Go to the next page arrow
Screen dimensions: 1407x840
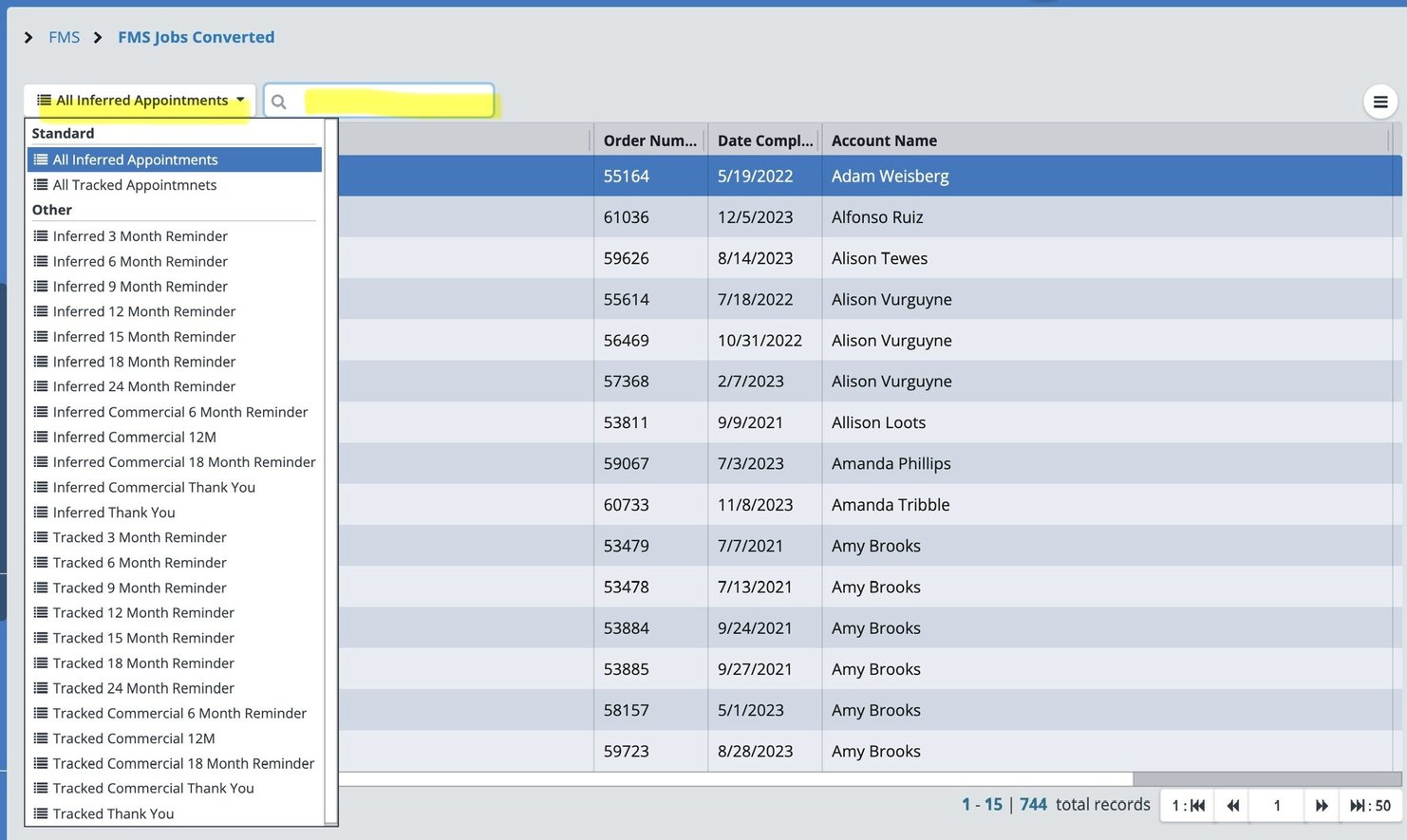pyautogui.click(x=1322, y=806)
